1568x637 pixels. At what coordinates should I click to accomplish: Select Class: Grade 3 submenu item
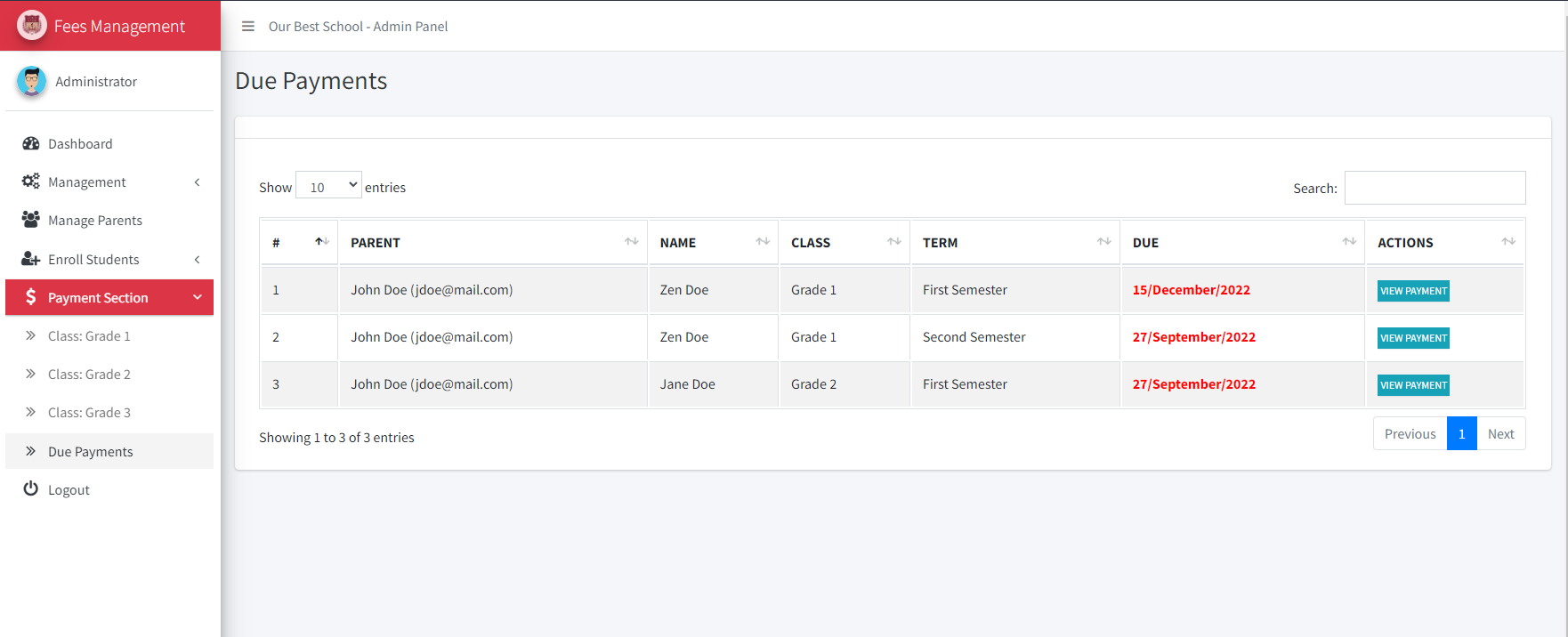point(109,412)
